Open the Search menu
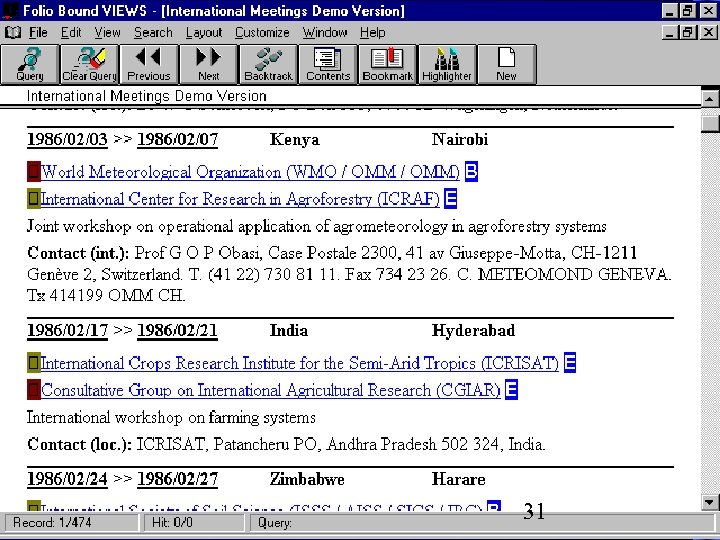This screenshot has width=720, height=540. (x=153, y=33)
